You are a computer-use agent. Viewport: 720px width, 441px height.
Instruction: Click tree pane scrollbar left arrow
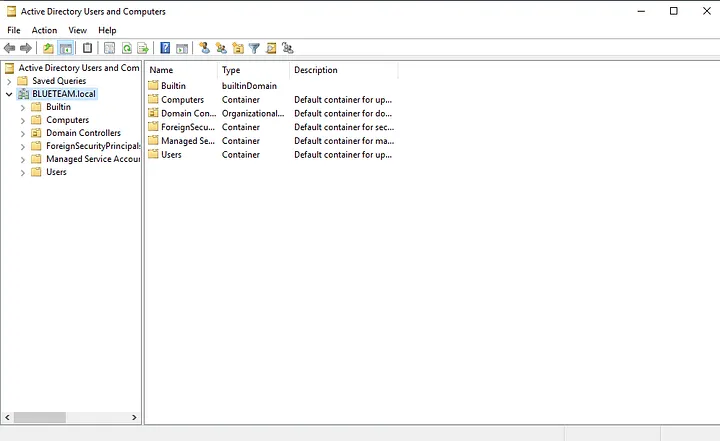coord(7,417)
